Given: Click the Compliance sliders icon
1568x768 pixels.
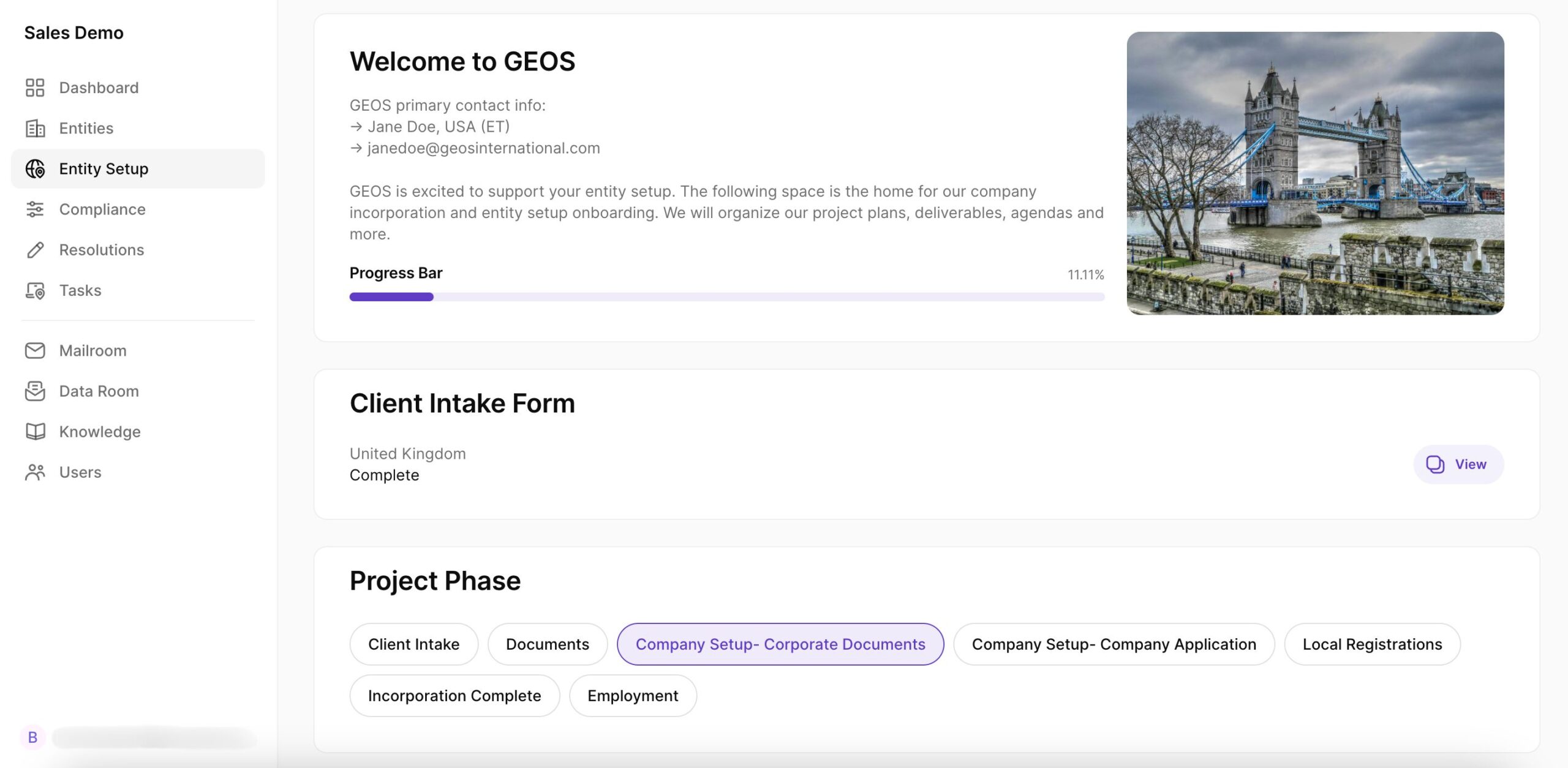Looking at the screenshot, I should tap(35, 209).
